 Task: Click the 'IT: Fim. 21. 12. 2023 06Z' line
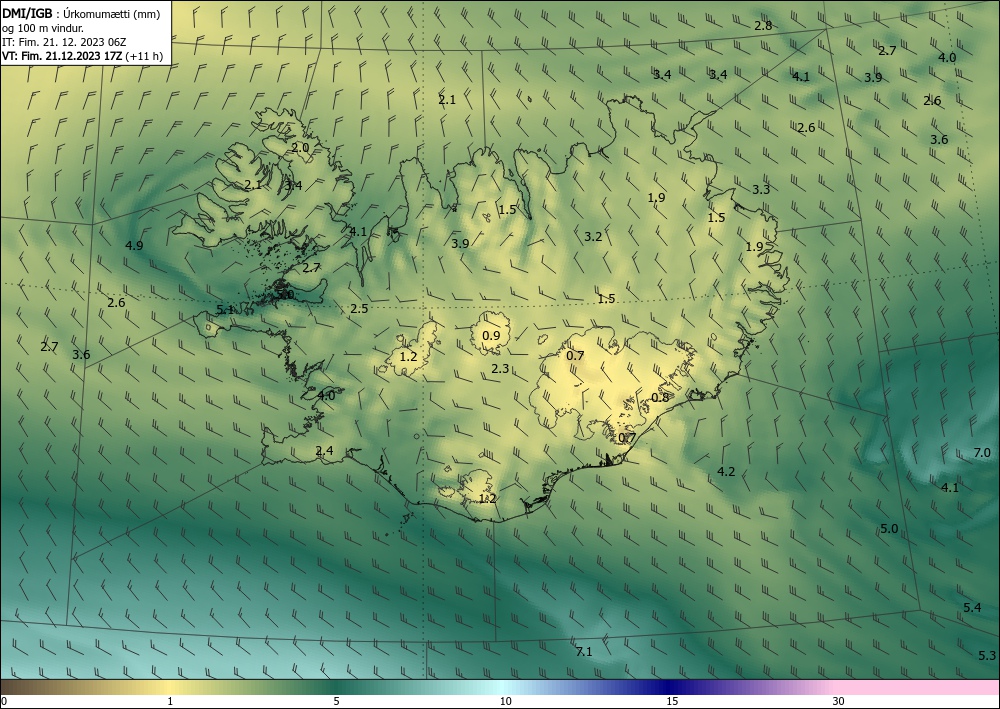point(64,42)
